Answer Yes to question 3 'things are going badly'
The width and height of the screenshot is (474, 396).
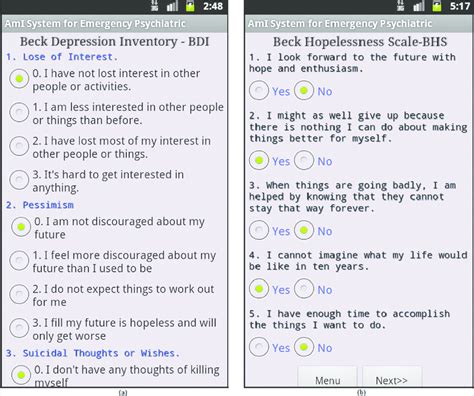pyautogui.click(x=259, y=230)
